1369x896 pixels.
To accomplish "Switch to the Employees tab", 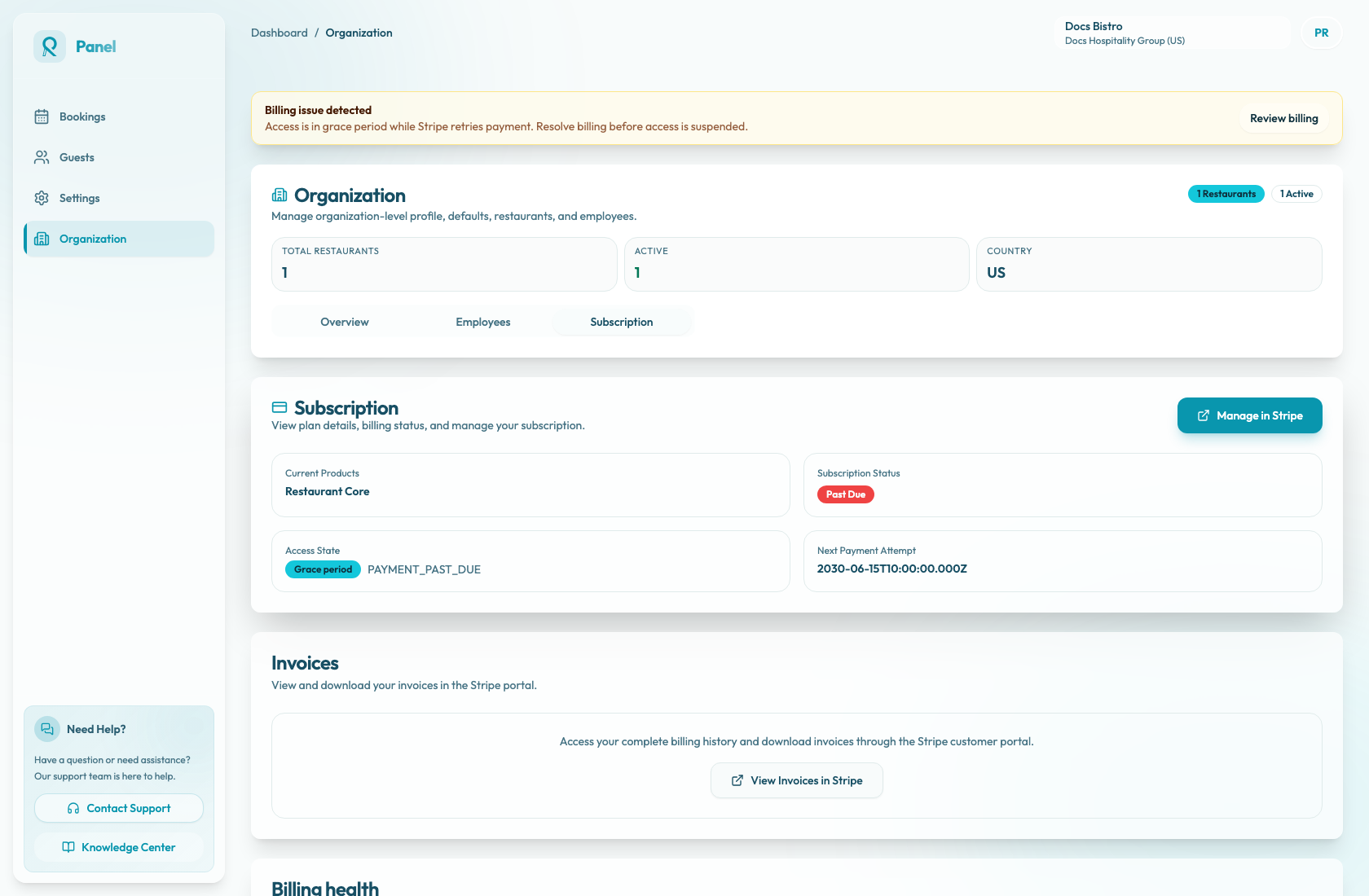I will [x=483, y=322].
